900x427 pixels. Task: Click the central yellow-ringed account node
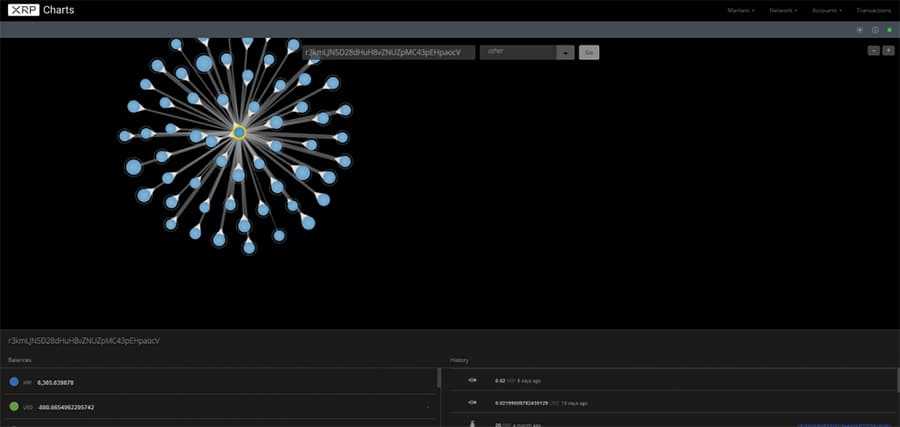point(239,131)
